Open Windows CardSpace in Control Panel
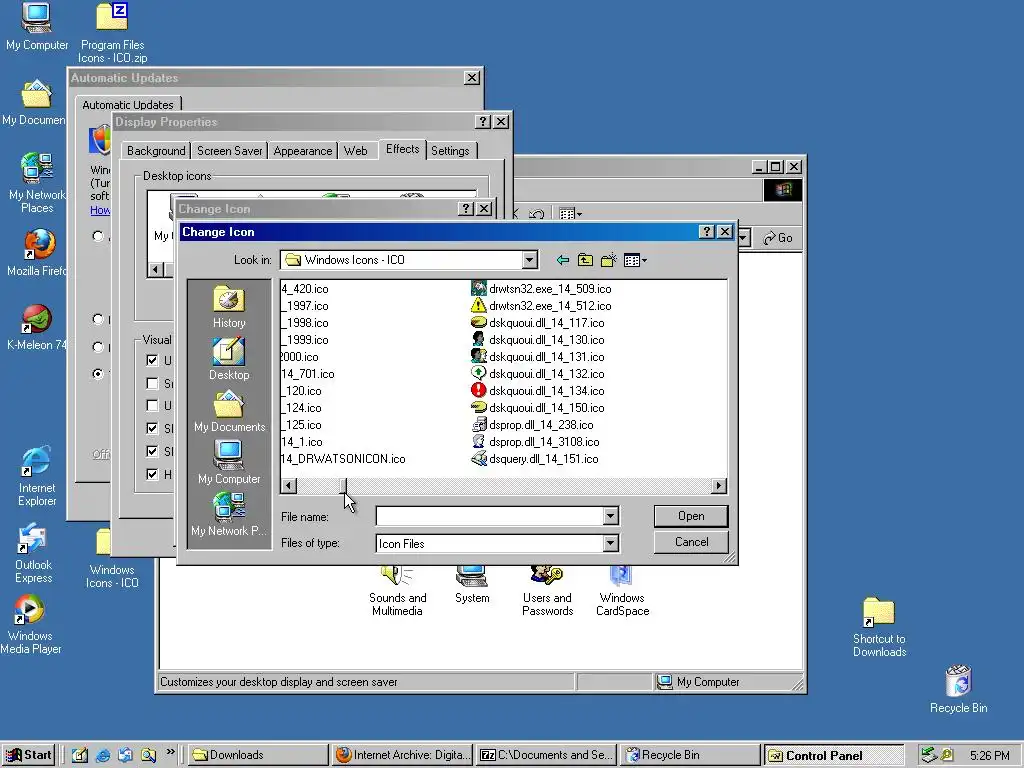The width and height of the screenshot is (1024, 768). [622, 591]
